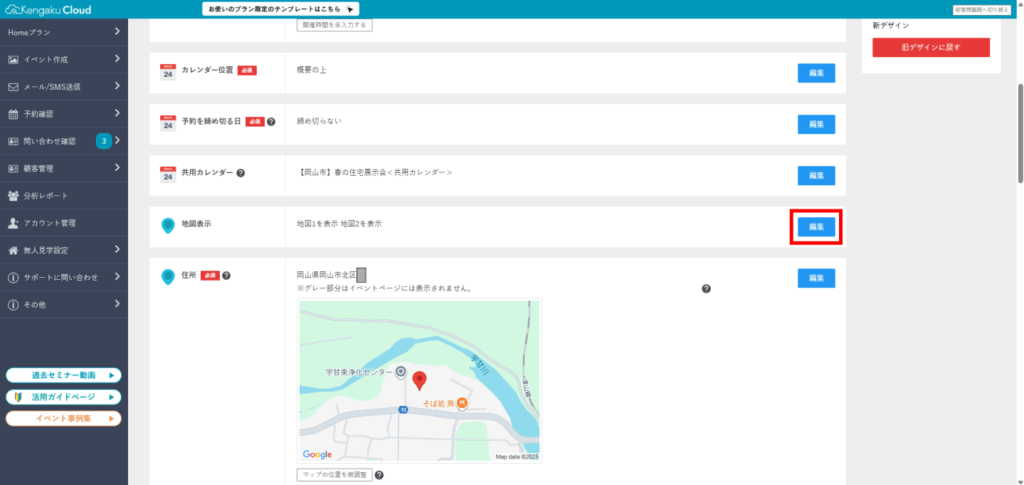Click the inquiry count badge showing 3
1024x485 pixels.
pyautogui.click(x=103, y=141)
